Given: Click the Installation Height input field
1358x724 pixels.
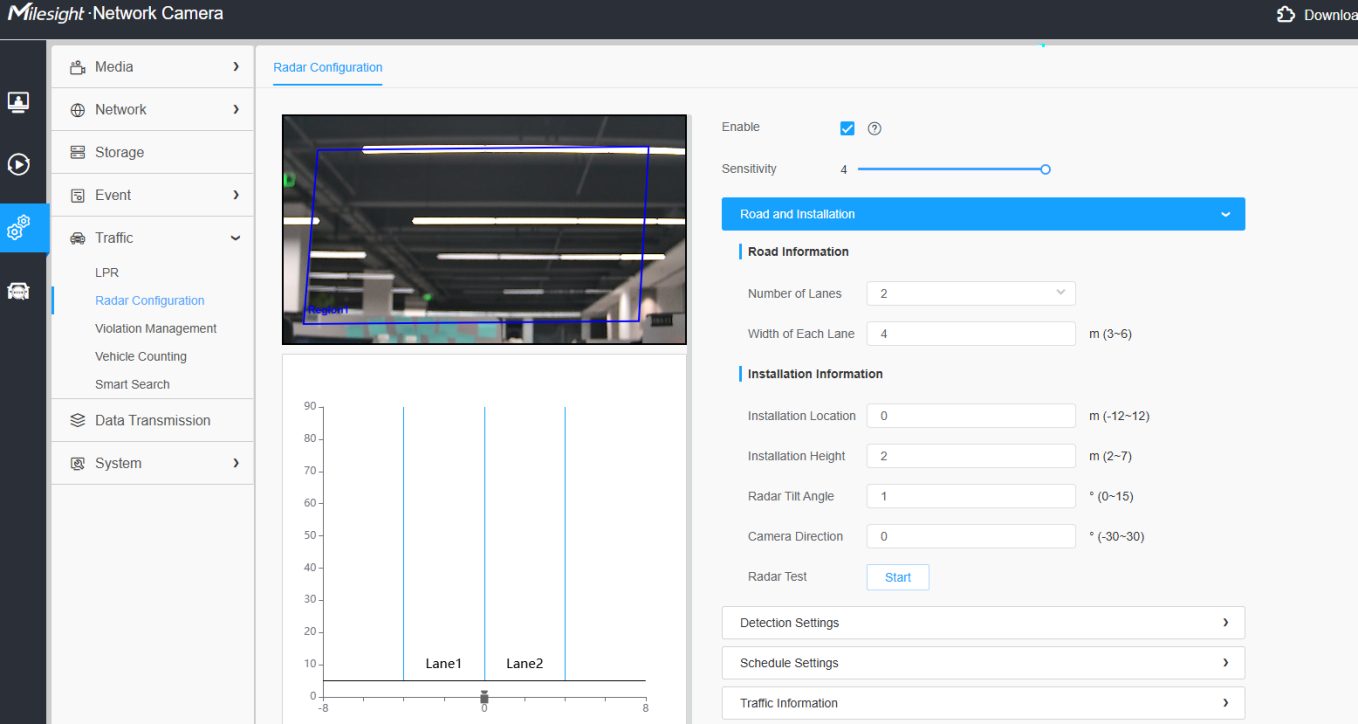Looking at the screenshot, I should click(971, 456).
